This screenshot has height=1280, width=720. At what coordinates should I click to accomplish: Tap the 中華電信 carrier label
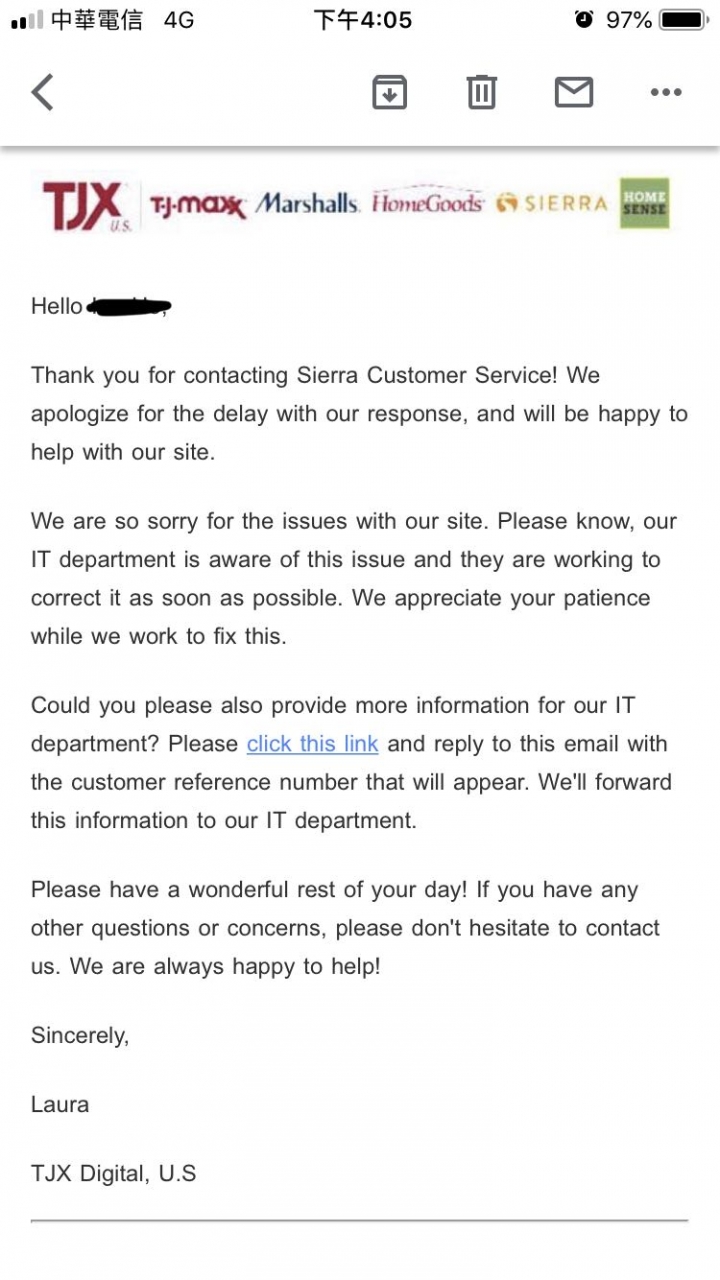(x=96, y=20)
